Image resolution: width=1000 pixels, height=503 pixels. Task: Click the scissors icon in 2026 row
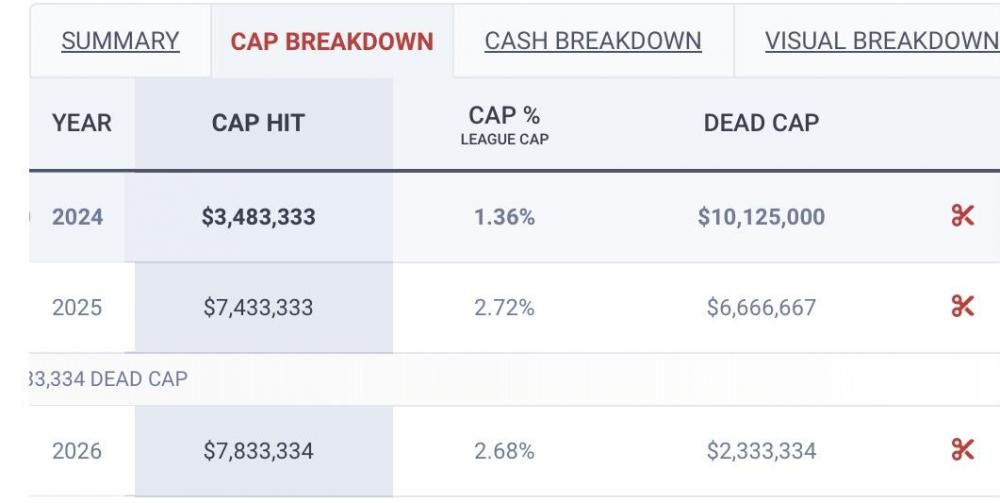pos(962,450)
